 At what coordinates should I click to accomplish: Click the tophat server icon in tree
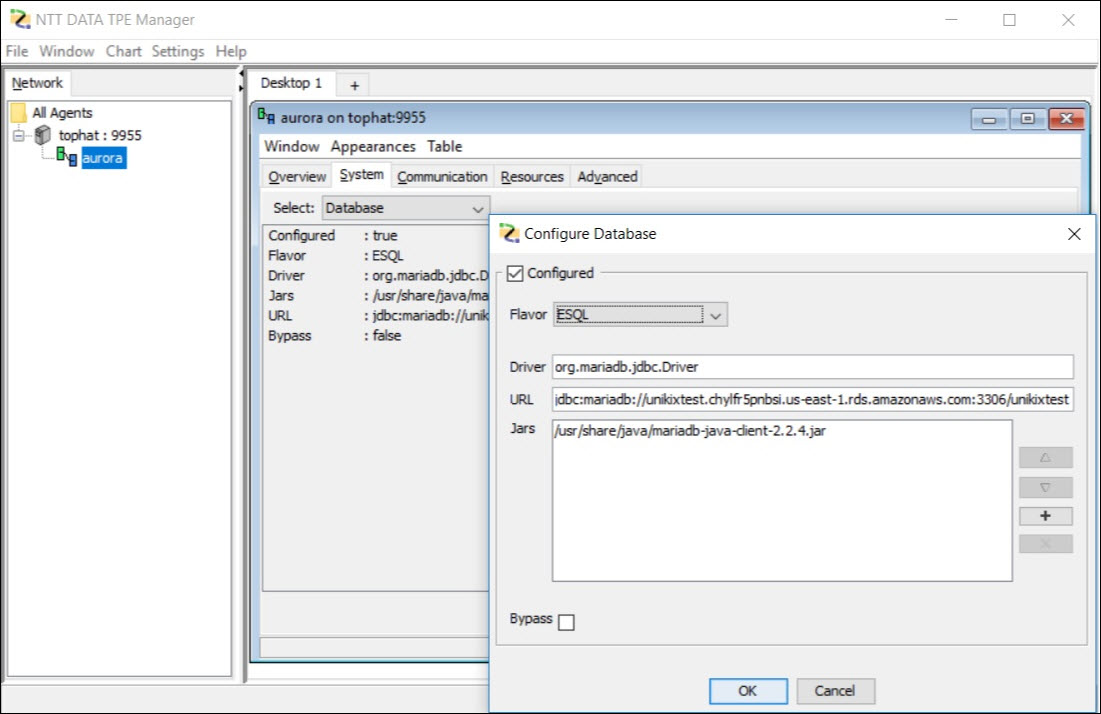[43, 134]
